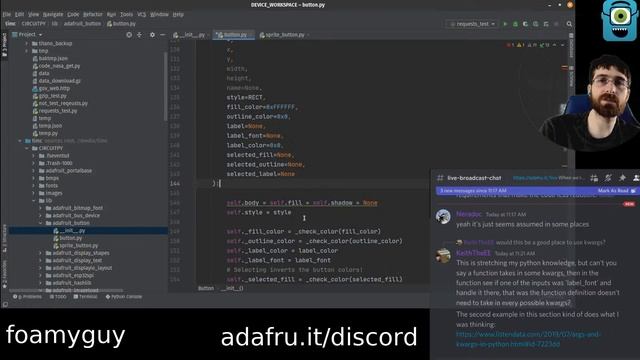The height and width of the screenshot is (360, 640).
Task: Open Problems tool window in bottom bar
Action: 27,297
